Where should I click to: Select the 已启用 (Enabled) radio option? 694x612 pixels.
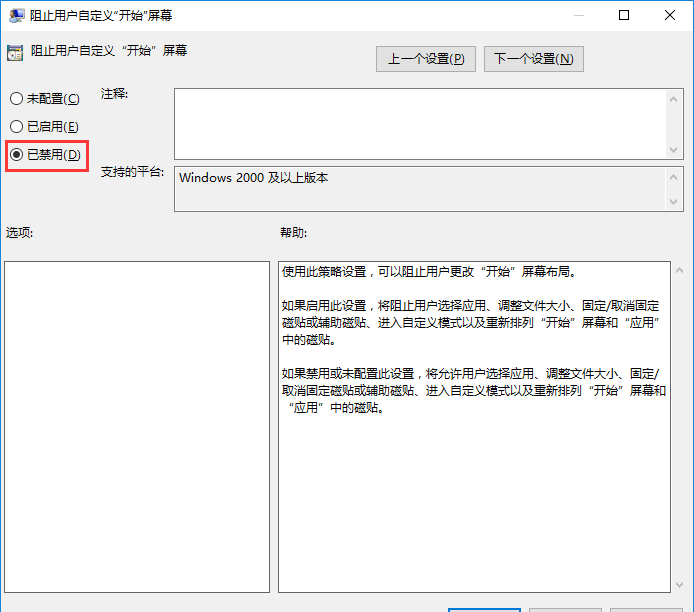(16, 126)
